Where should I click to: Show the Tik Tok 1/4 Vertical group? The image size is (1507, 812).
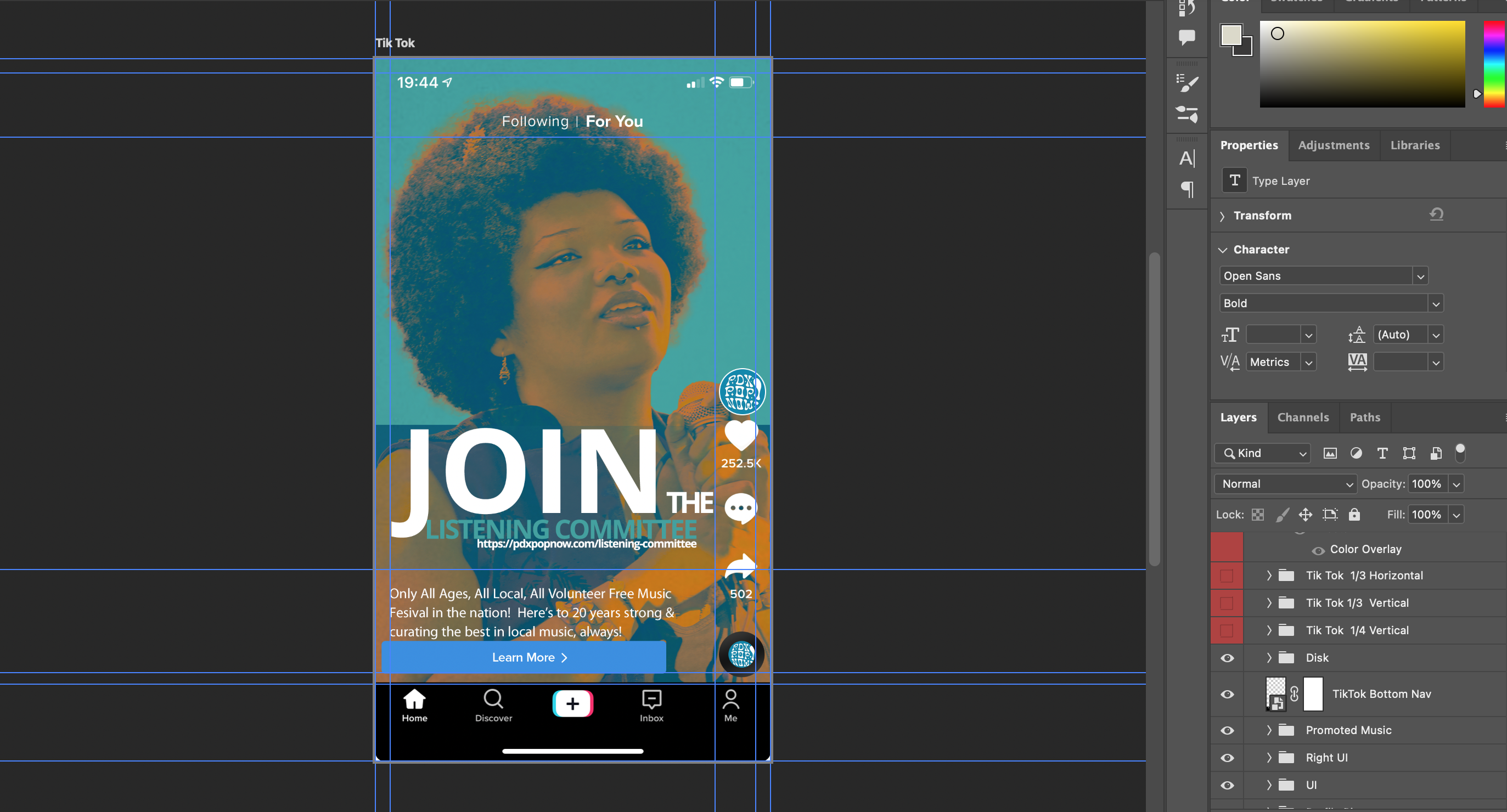click(x=1227, y=630)
